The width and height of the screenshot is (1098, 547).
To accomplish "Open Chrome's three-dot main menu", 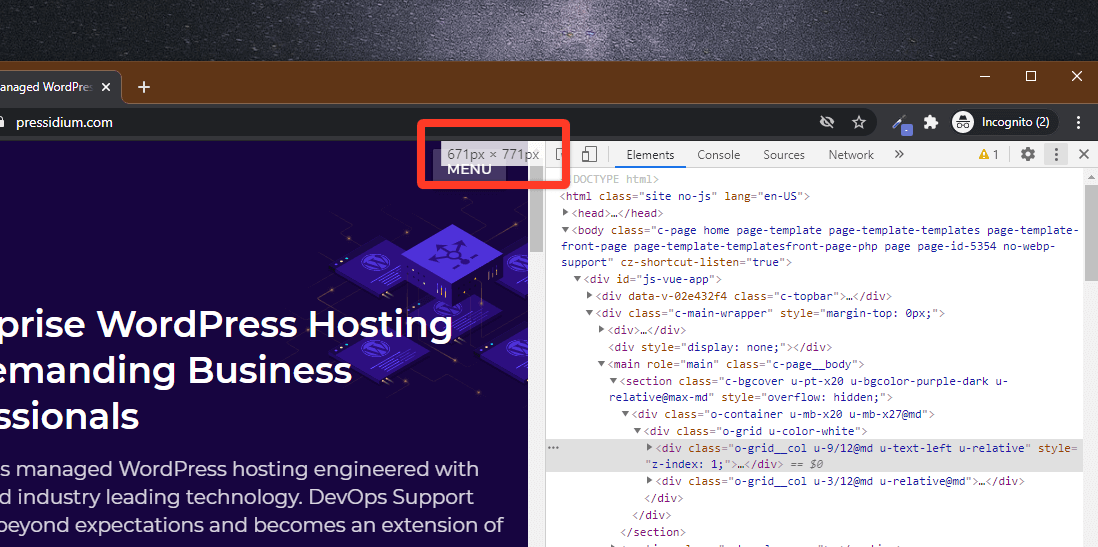I will pyautogui.click(x=1077, y=123).
